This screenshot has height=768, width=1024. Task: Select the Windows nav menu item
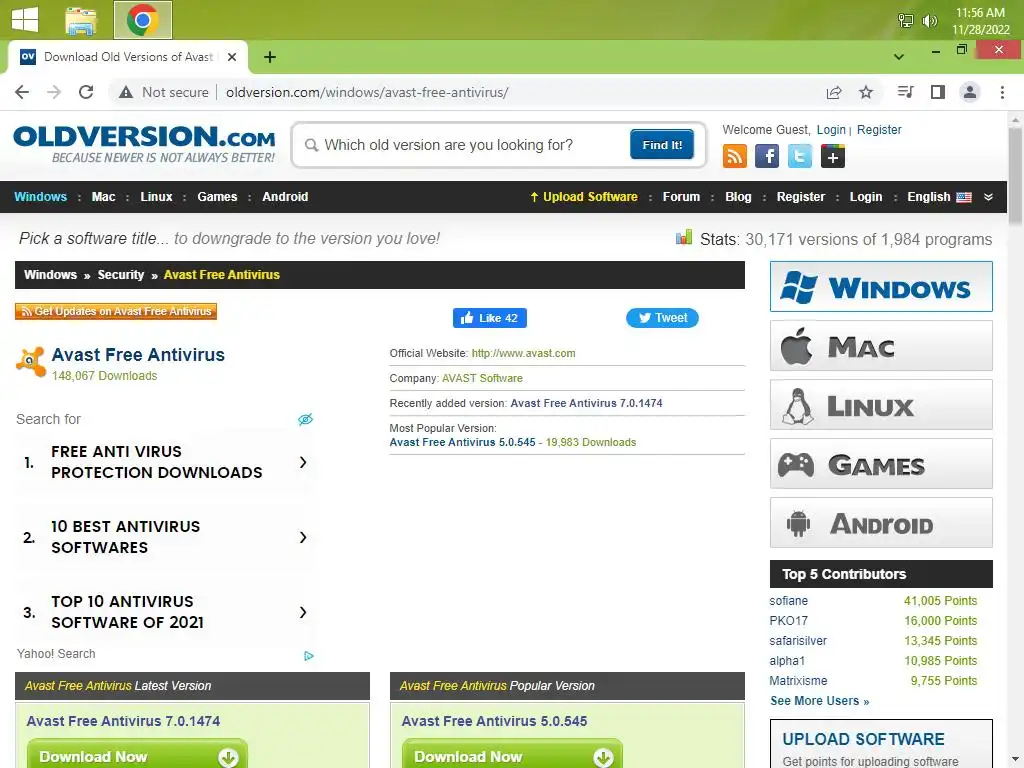point(40,197)
